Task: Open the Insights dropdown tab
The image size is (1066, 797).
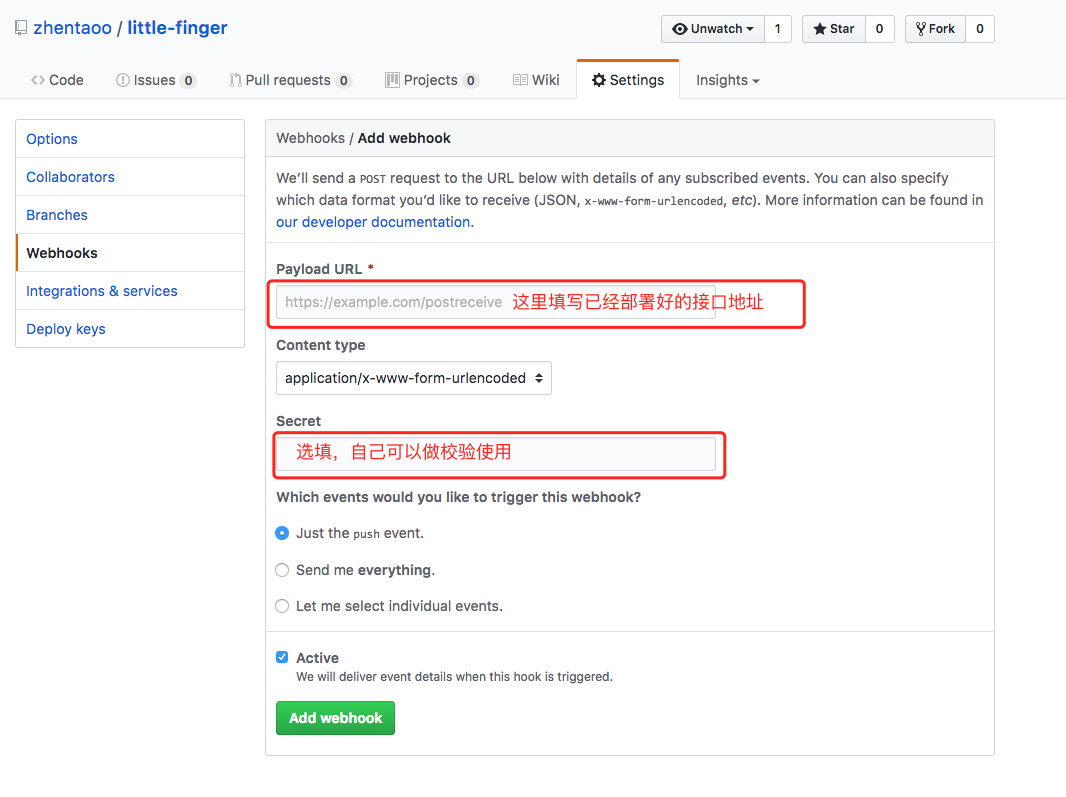Action: coord(727,80)
